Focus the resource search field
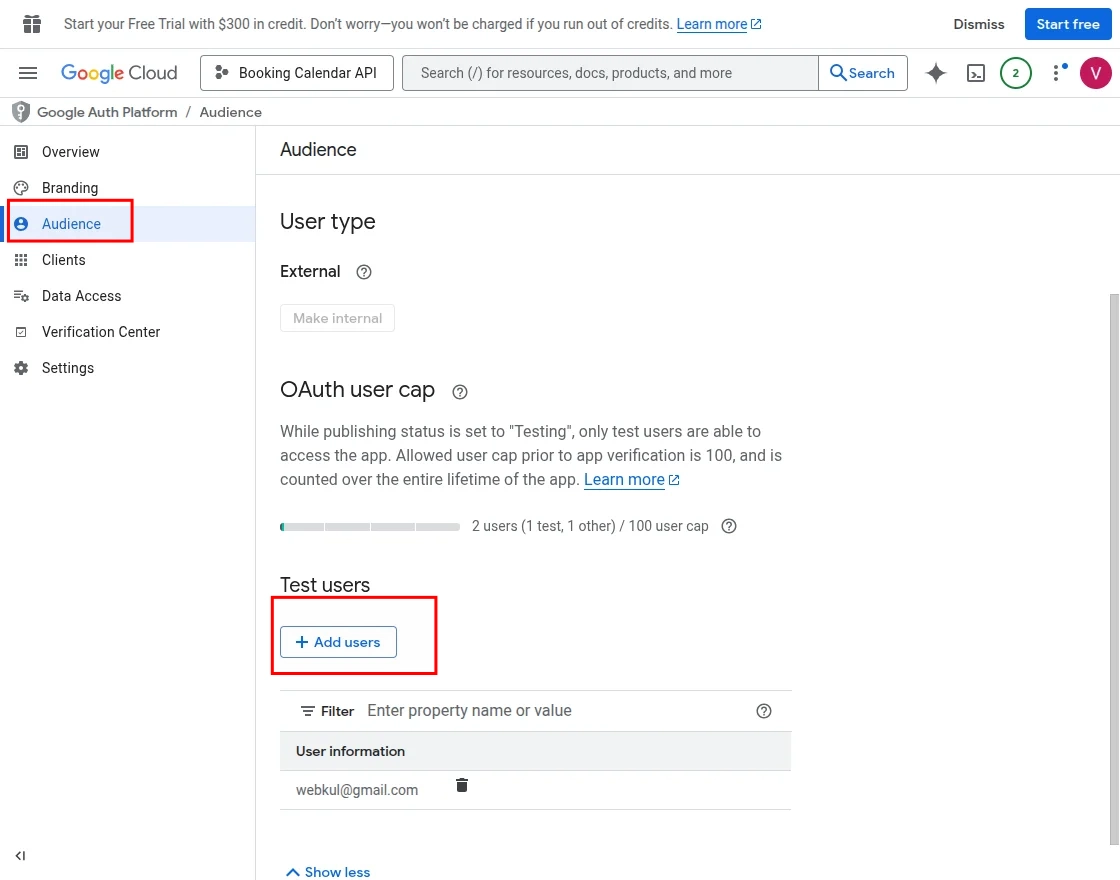Screen dimensions: 1120x880 tap(610, 73)
